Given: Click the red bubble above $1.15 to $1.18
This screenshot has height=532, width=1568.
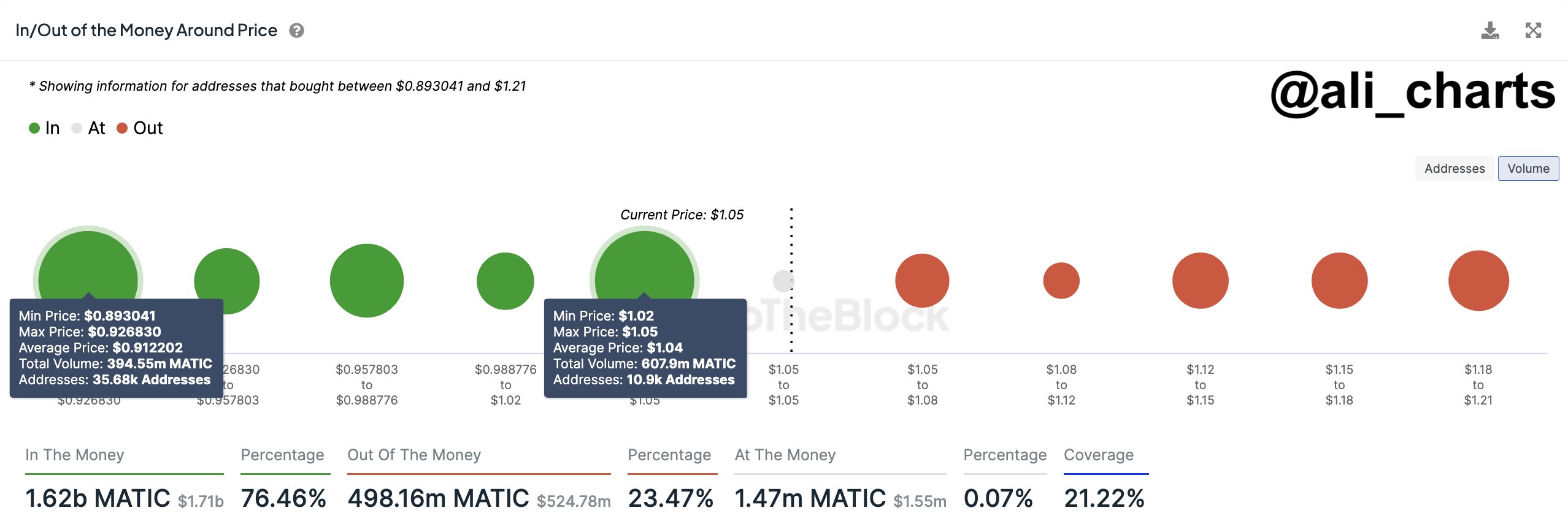Looking at the screenshot, I should (1339, 281).
